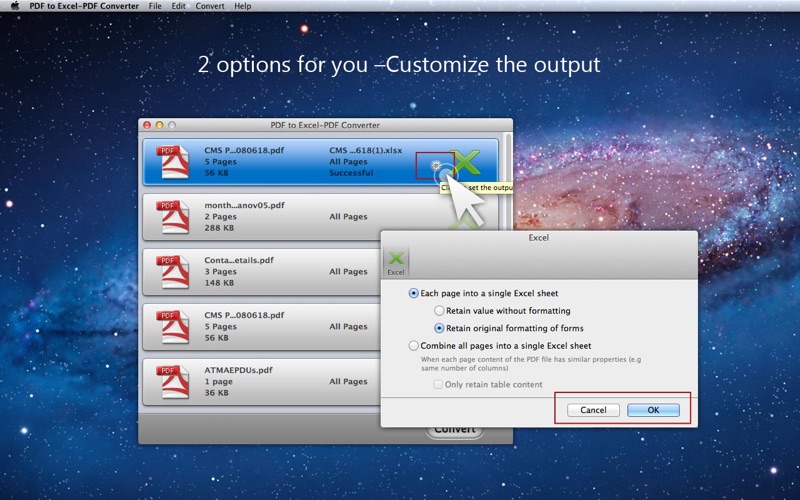Open the Edit menu
The height and width of the screenshot is (500, 800).
tap(179, 6)
